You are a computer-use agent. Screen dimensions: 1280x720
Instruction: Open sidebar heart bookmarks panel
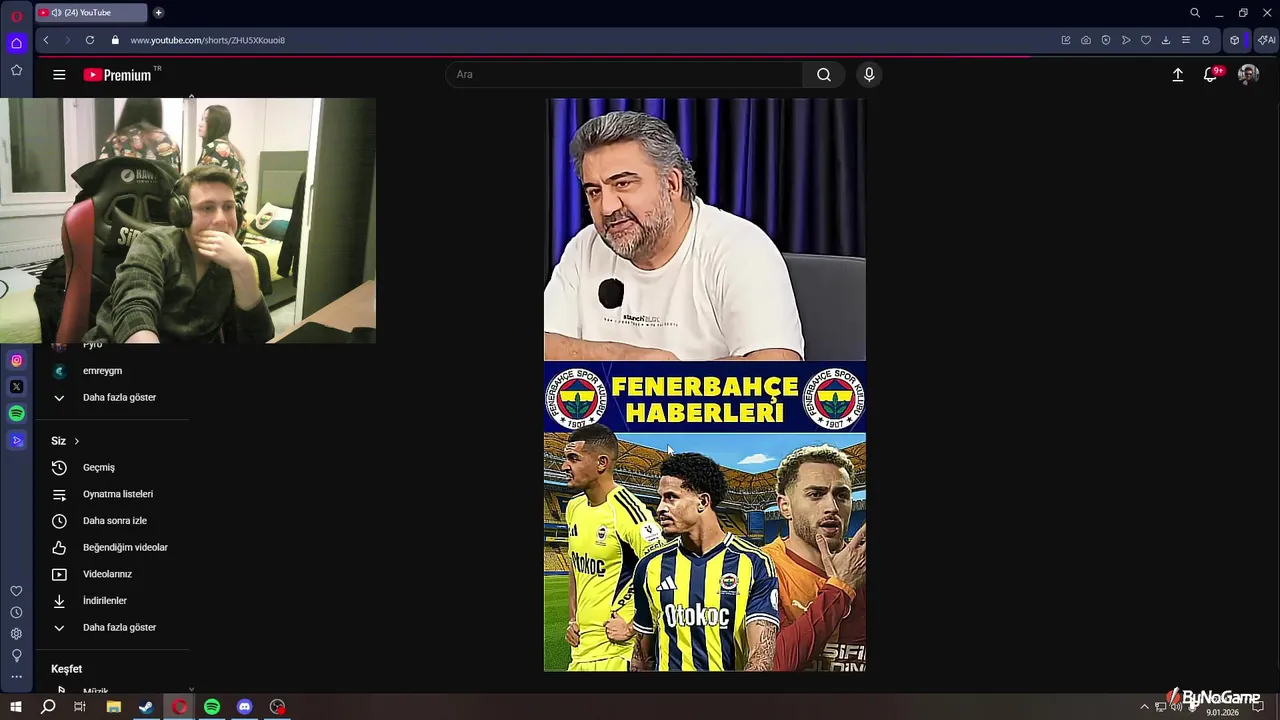tap(16, 591)
